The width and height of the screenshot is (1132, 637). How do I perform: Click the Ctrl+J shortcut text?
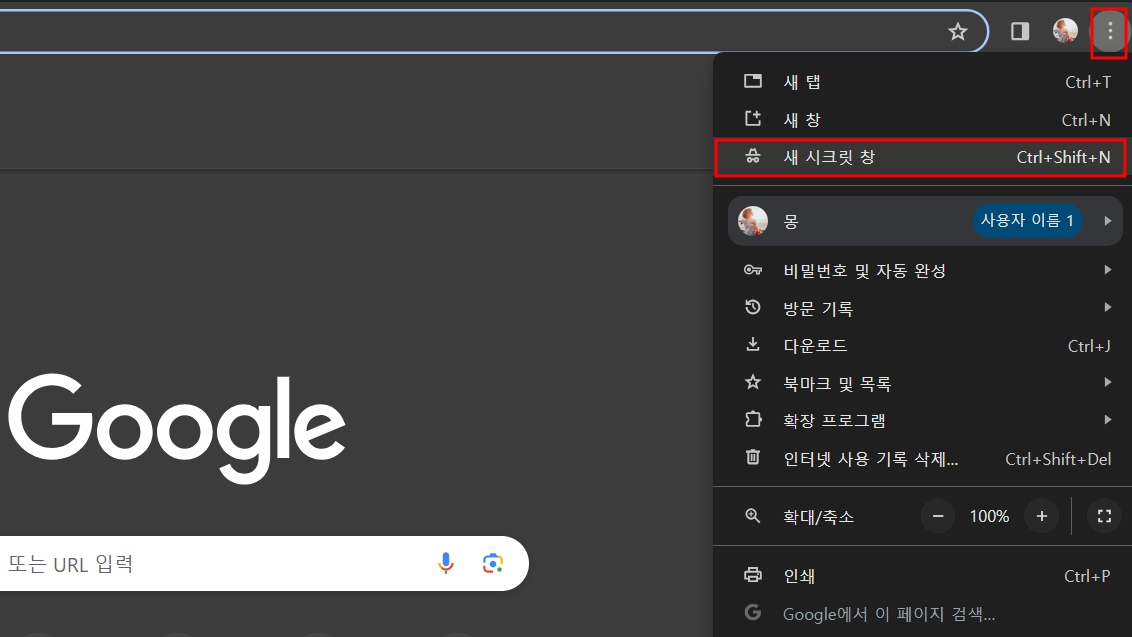click(x=1089, y=347)
